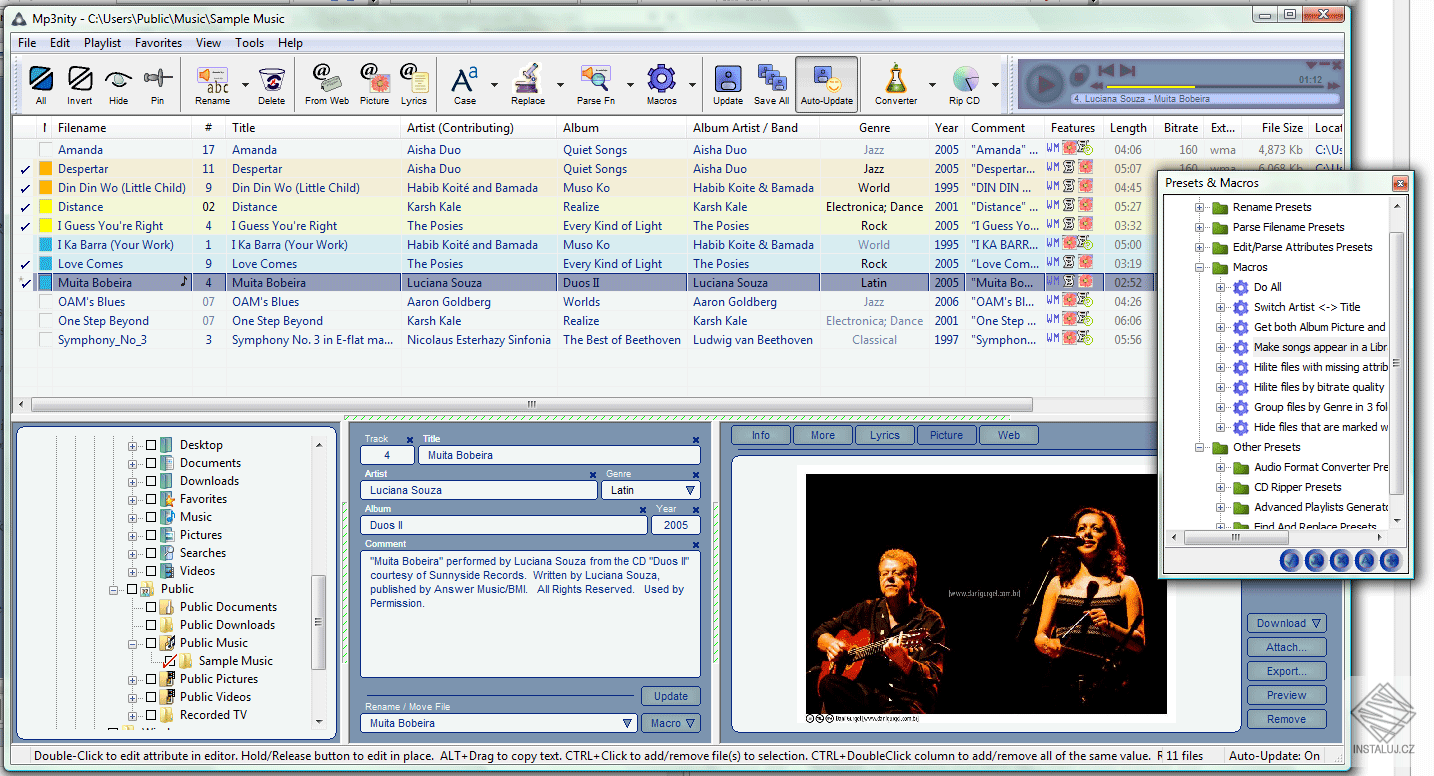Viewport: 1434px width, 776px height.
Task: Switch to the Picture tab
Action: coord(945,434)
